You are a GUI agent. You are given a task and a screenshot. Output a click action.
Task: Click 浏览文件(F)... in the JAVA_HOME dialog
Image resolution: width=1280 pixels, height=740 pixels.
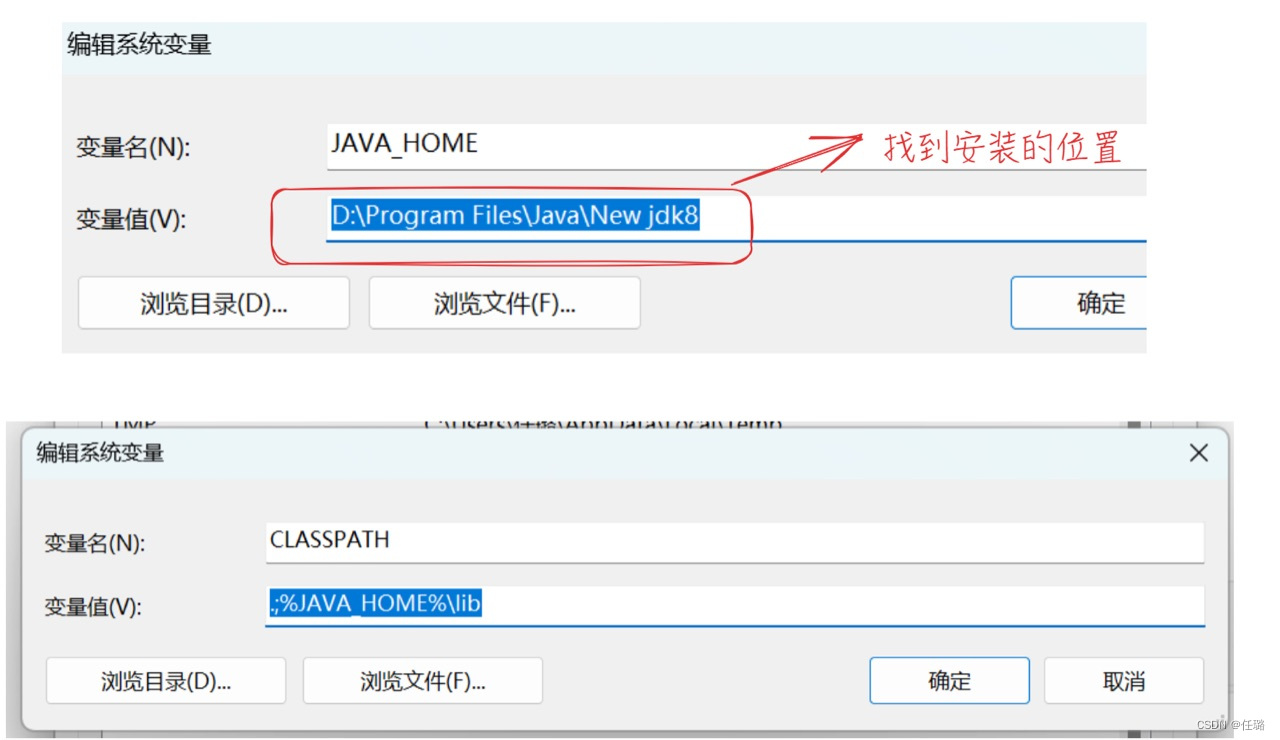(504, 303)
